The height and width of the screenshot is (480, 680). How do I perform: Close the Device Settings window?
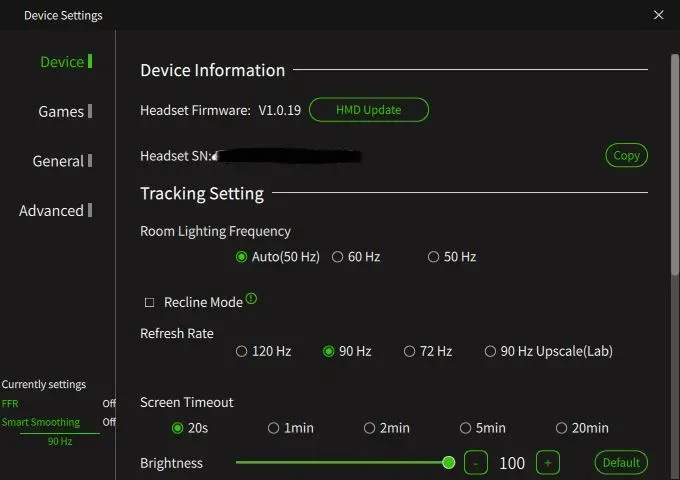[658, 15]
